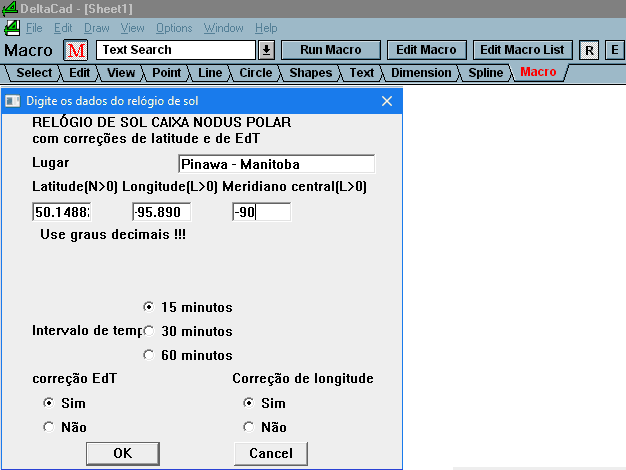Set correção EdT to Não
This screenshot has height=470, width=626.
[x=48, y=427]
